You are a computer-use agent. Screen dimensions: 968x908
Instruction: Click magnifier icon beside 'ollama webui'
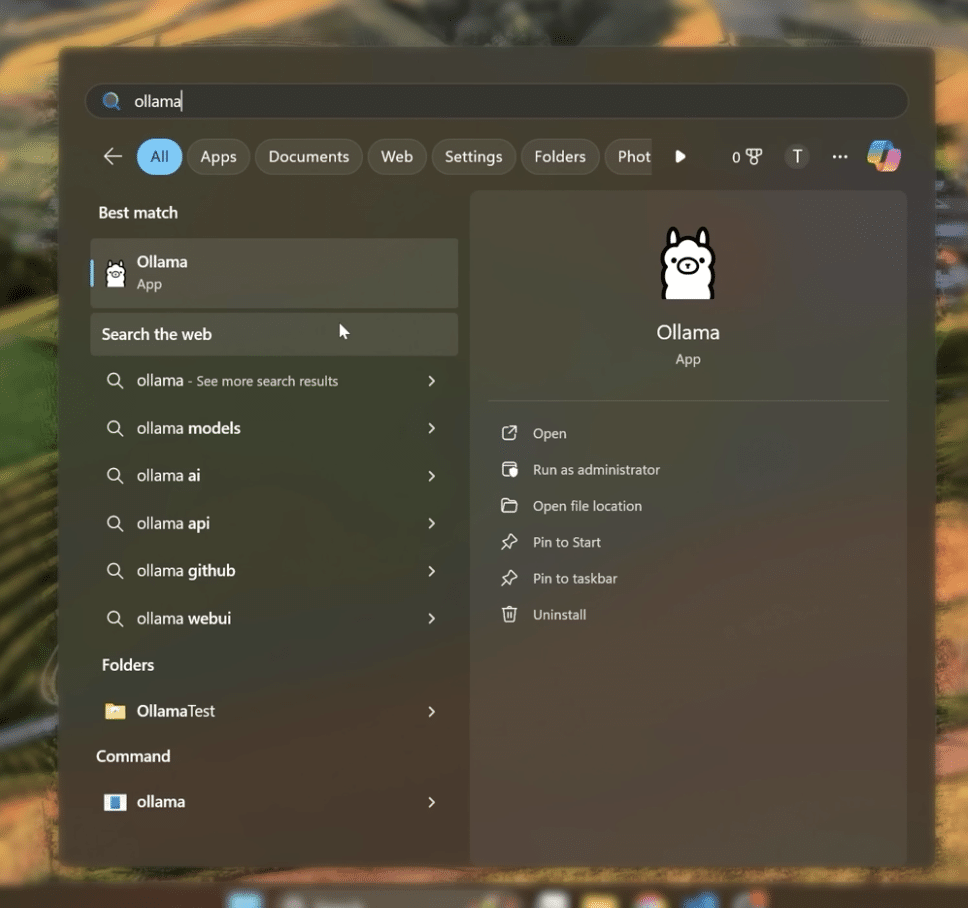(x=115, y=618)
